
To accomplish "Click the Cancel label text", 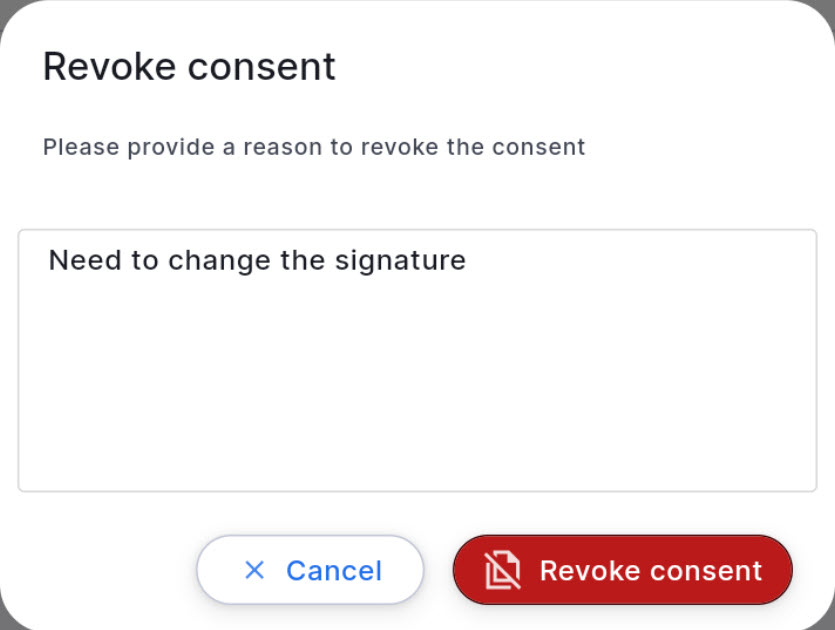I will pos(334,570).
